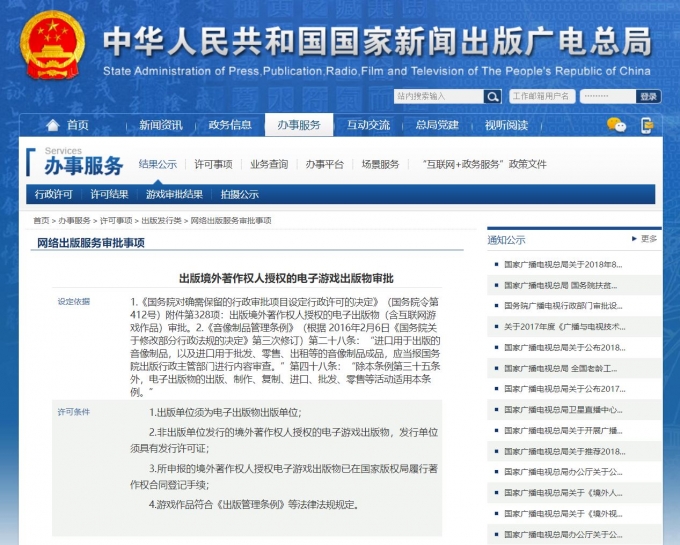Click condition 1.出版单位须为电子出版物出版单位
This screenshot has width=680, height=545.
click(x=225, y=412)
